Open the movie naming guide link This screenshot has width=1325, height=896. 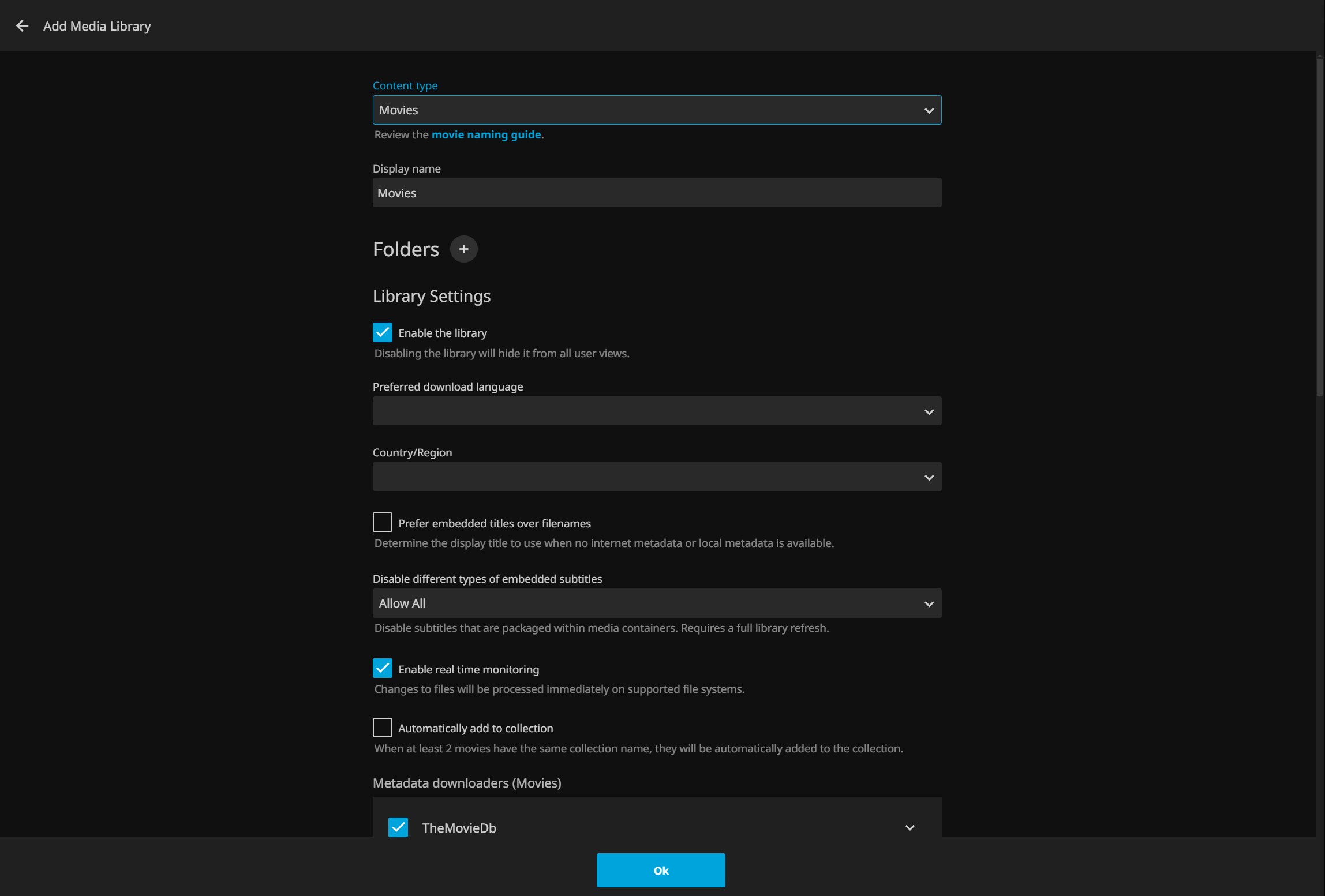point(486,135)
